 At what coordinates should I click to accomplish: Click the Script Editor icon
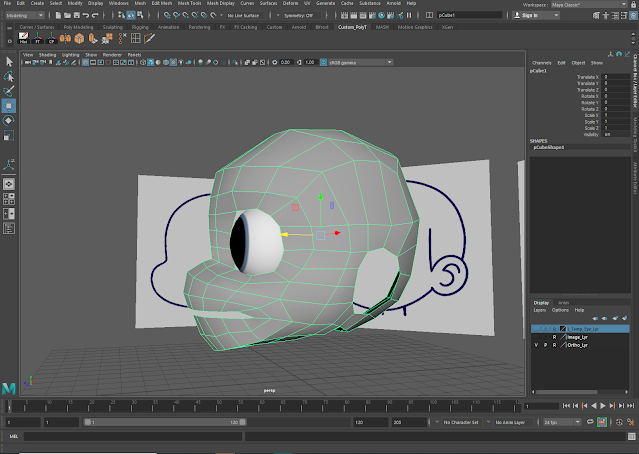click(x=632, y=436)
